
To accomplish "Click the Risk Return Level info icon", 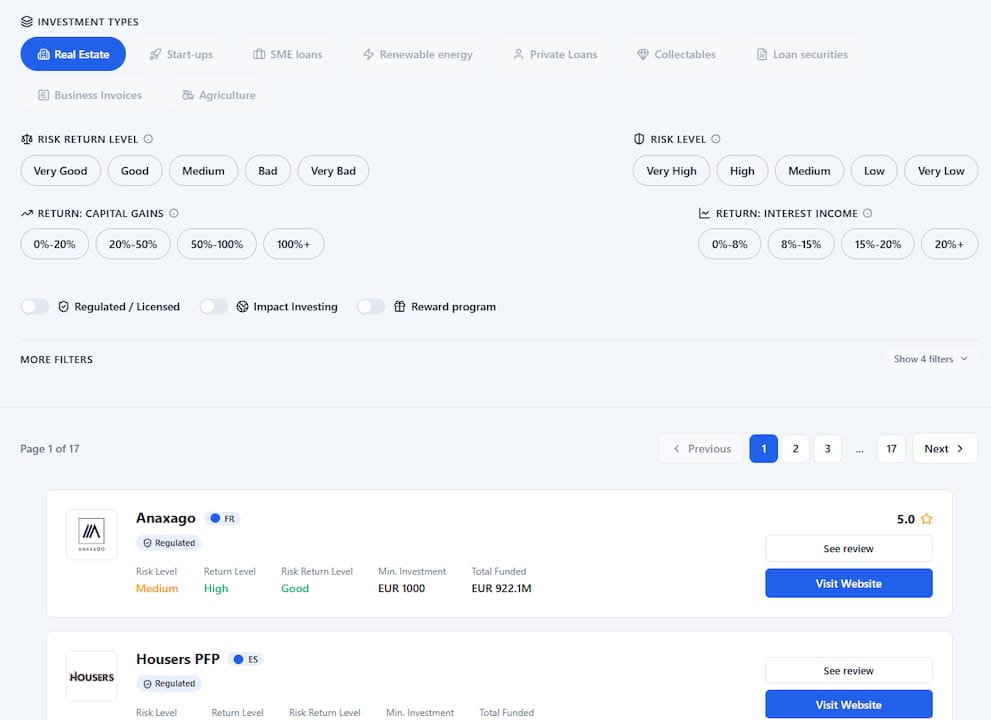I will (148, 139).
